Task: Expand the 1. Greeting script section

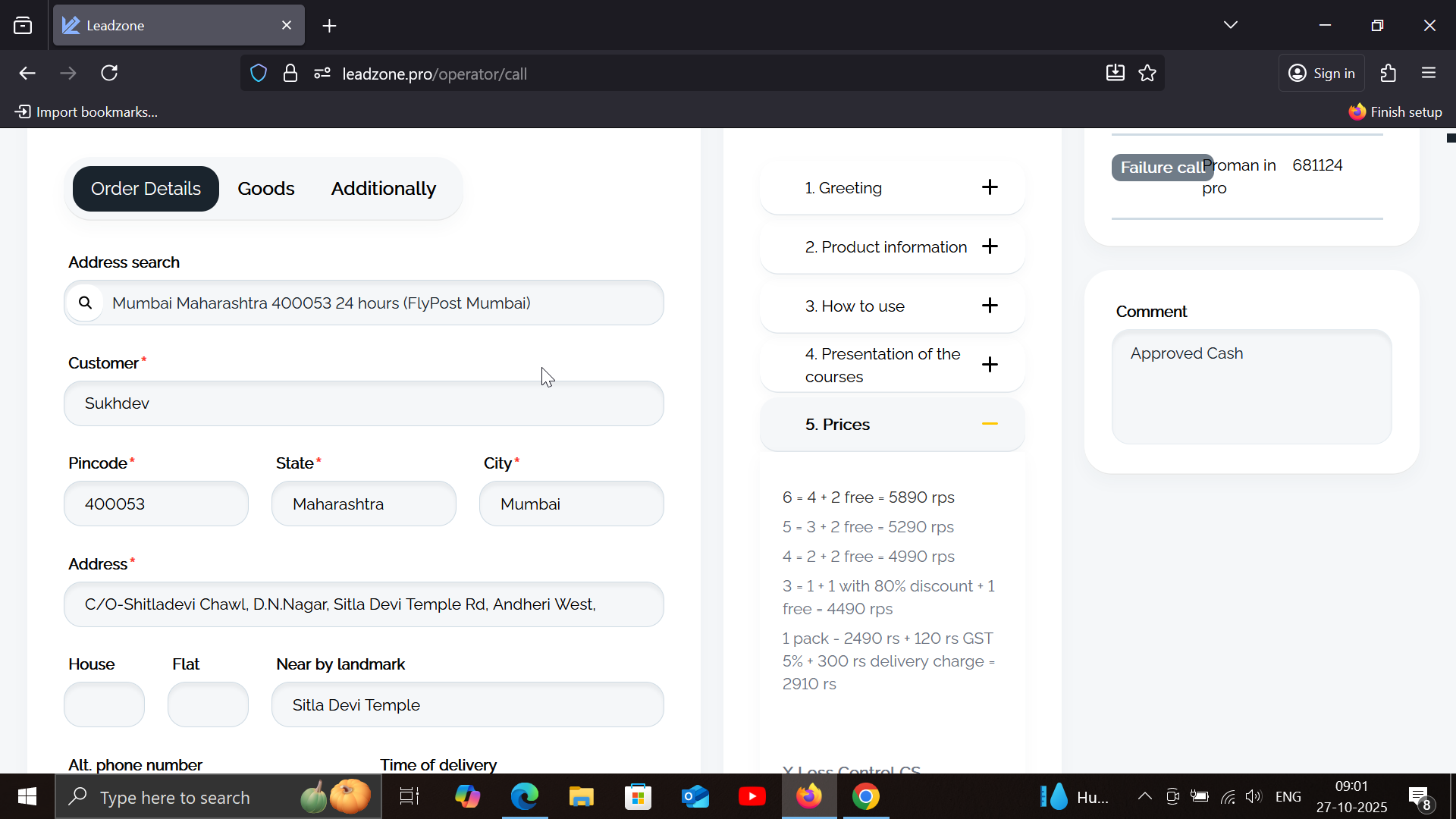Action: coord(989,187)
